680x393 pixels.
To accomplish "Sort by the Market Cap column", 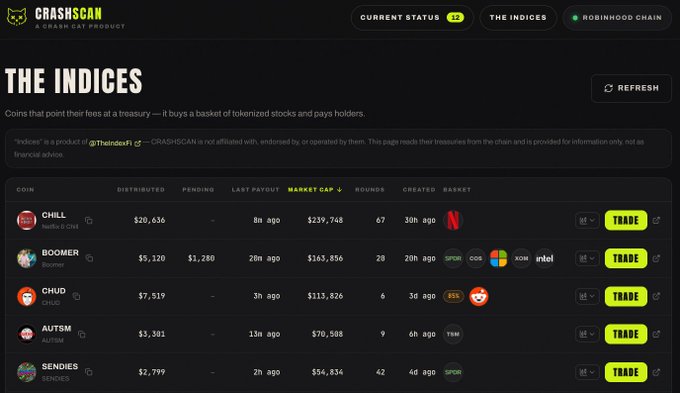I will pos(315,190).
